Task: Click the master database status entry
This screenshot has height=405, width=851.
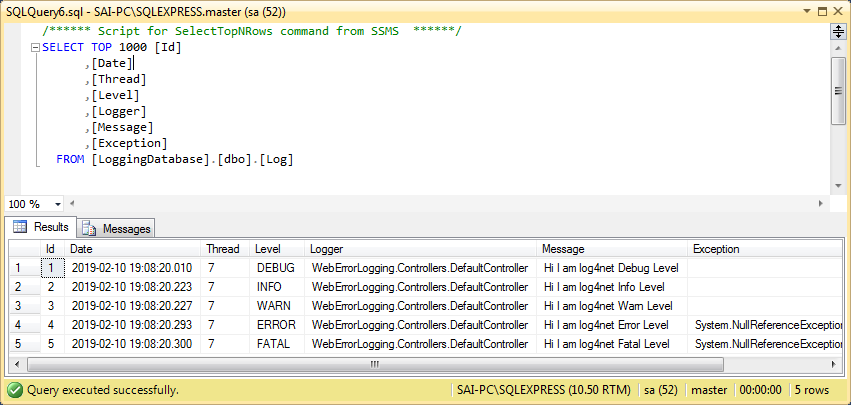Action: click(x=709, y=390)
